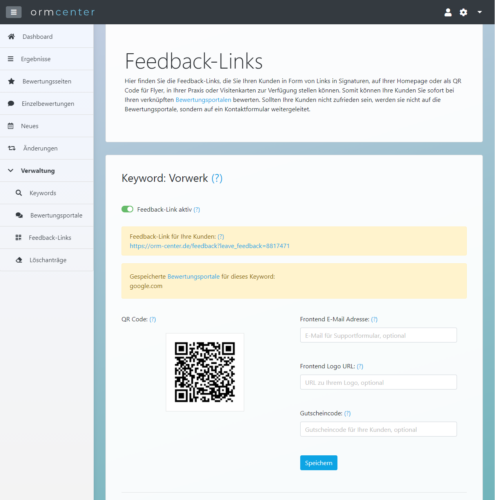Click help (?) next to QR Code
The width and height of the screenshot is (495, 500).
tap(153, 319)
